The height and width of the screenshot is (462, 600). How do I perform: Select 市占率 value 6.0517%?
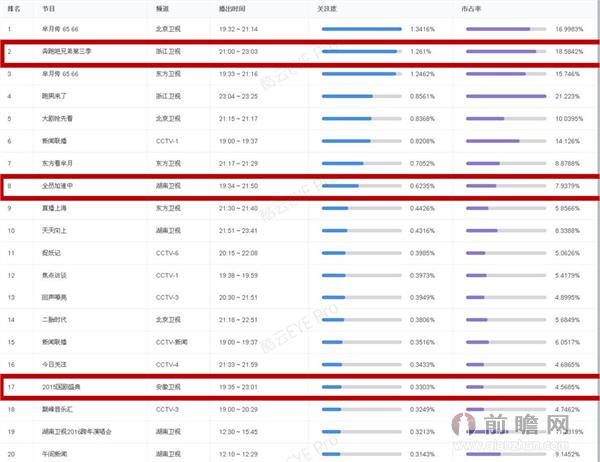coord(567,342)
